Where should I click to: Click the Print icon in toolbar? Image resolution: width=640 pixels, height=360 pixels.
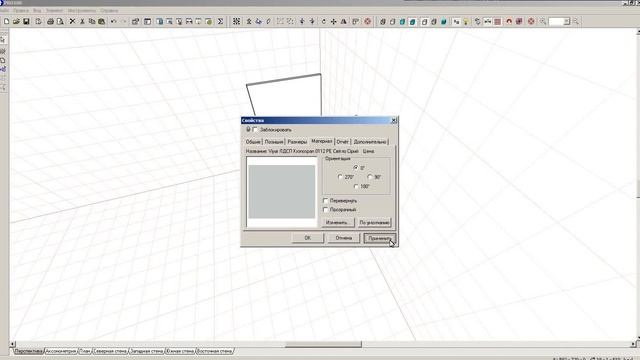pyautogui.click(x=50, y=21)
